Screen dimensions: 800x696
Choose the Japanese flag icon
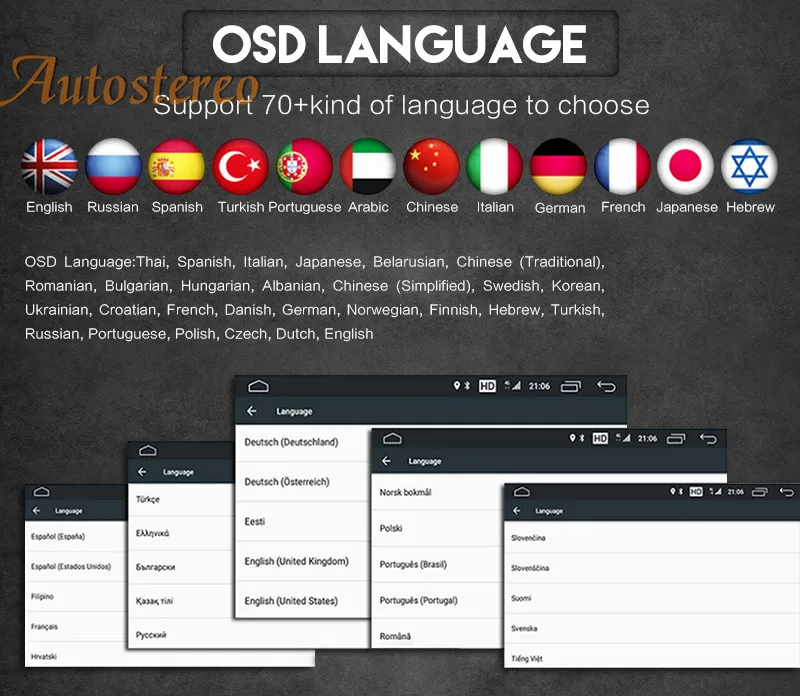pyautogui.click(x=685, y=166)
